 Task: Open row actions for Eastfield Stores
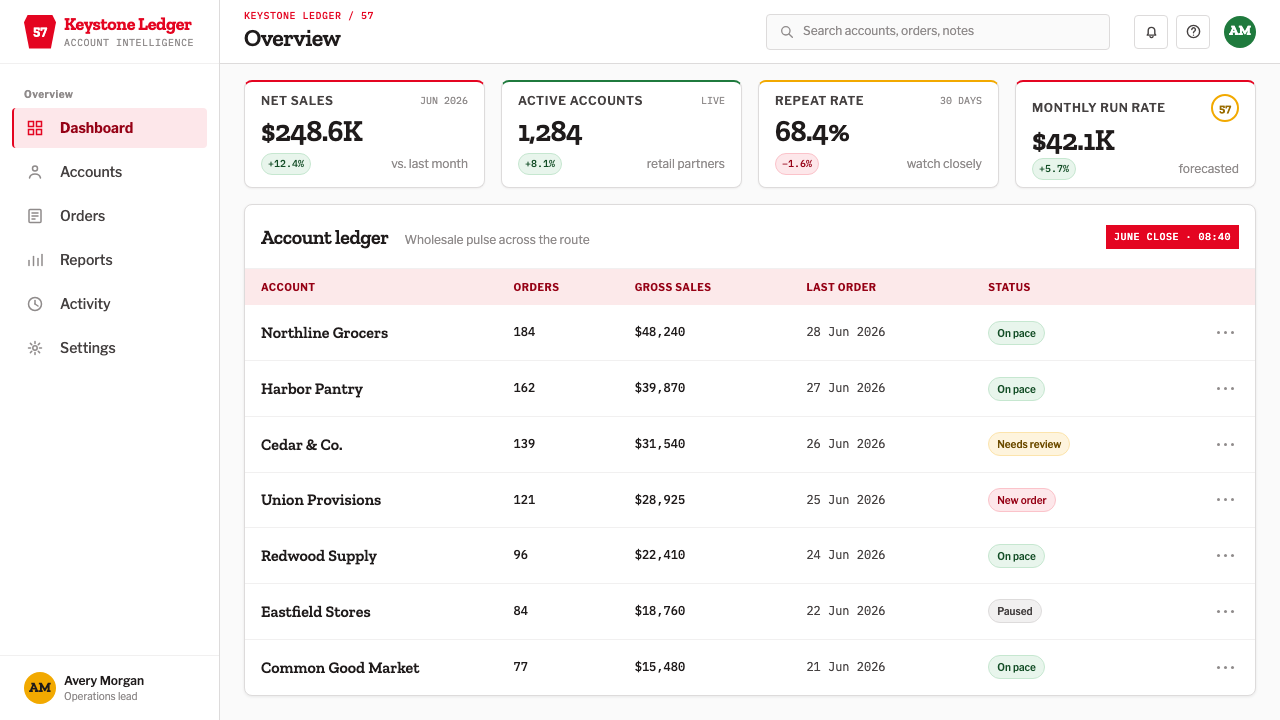click(x=1225, y=612)
